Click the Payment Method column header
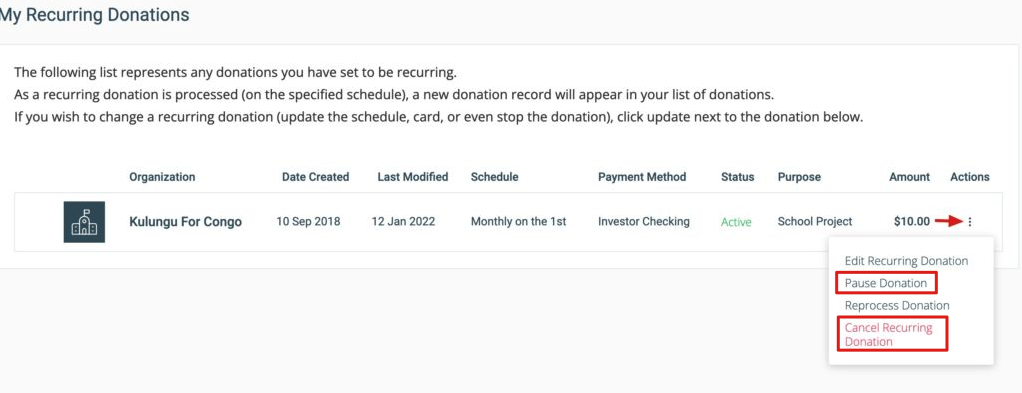1022x393 pixels. (642, 177)
